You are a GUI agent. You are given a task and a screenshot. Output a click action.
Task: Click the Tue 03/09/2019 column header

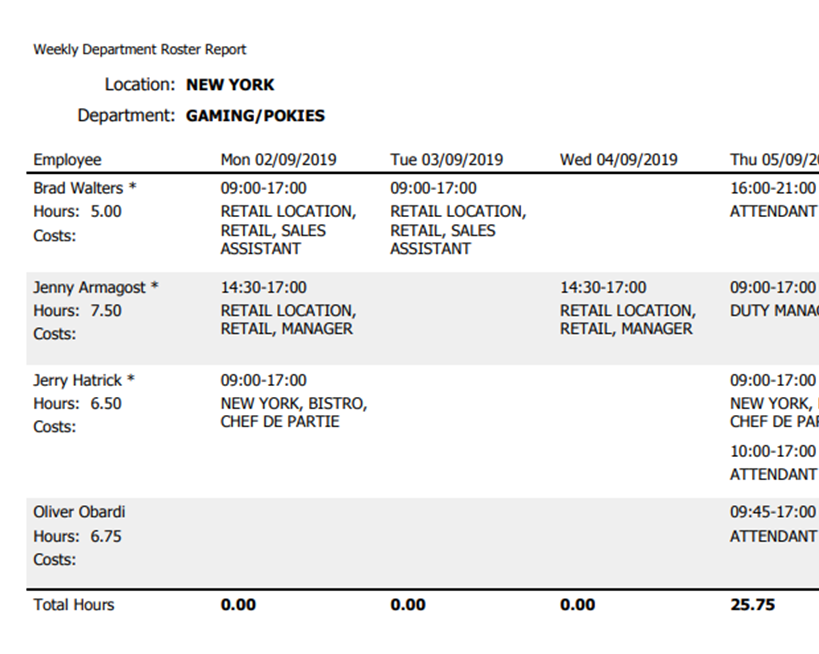446,160
